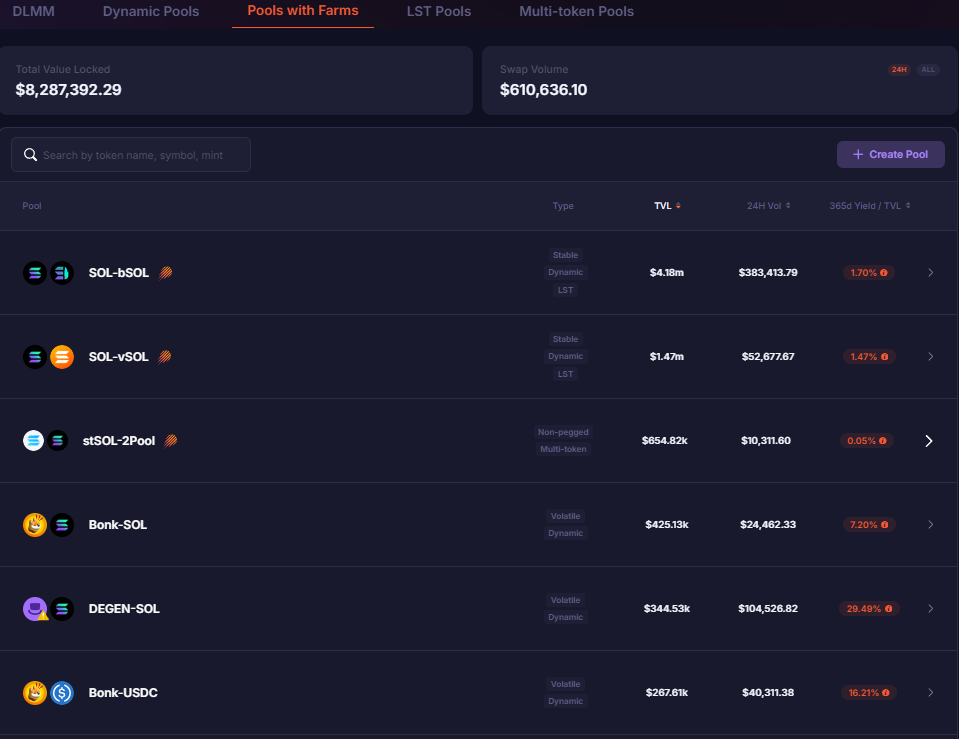The height and width of the screenshot is (739, 959).
Task: Click info icon on 0.05% yield
Action: 883,440
